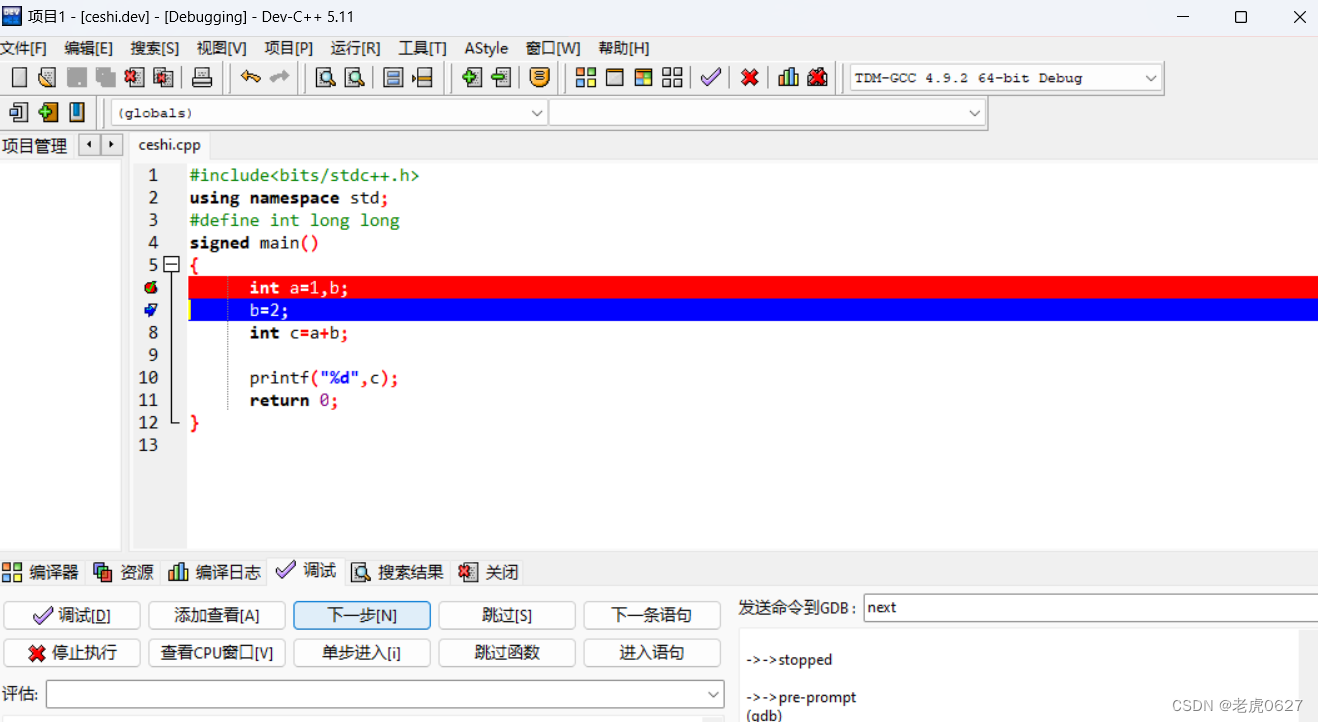The width and height of the screenshot is (1318, 722).
Task: Click the Remove from project minus icon
Action: [501, 77]
